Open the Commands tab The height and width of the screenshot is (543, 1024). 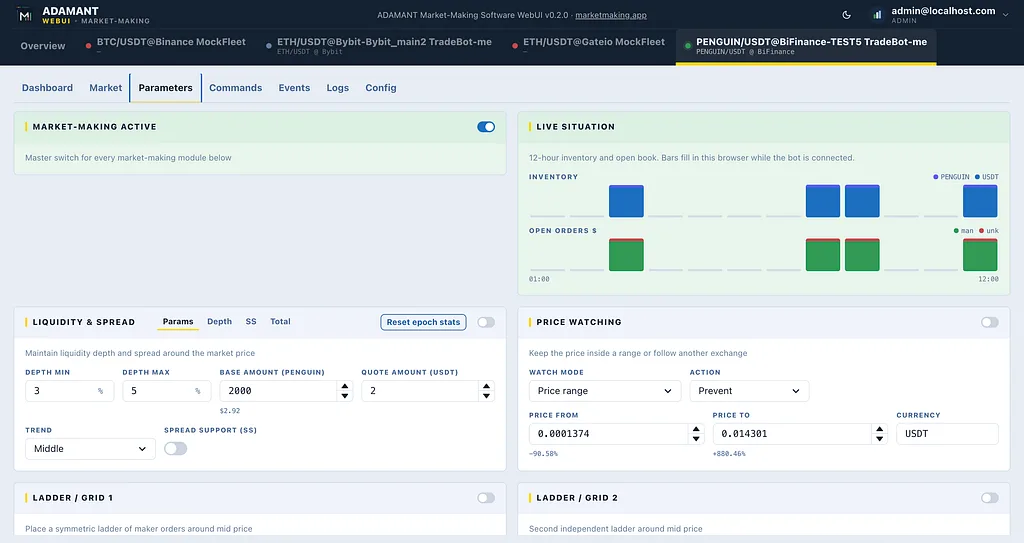click(235, 88)
